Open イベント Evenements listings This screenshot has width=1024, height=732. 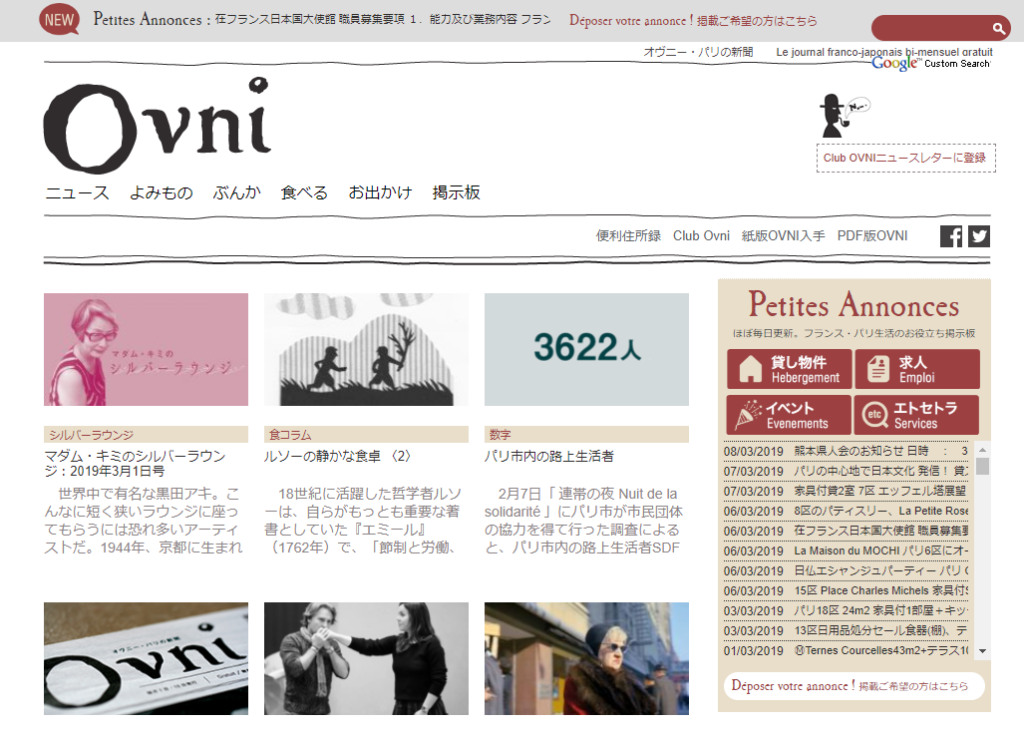coord(790,415)
